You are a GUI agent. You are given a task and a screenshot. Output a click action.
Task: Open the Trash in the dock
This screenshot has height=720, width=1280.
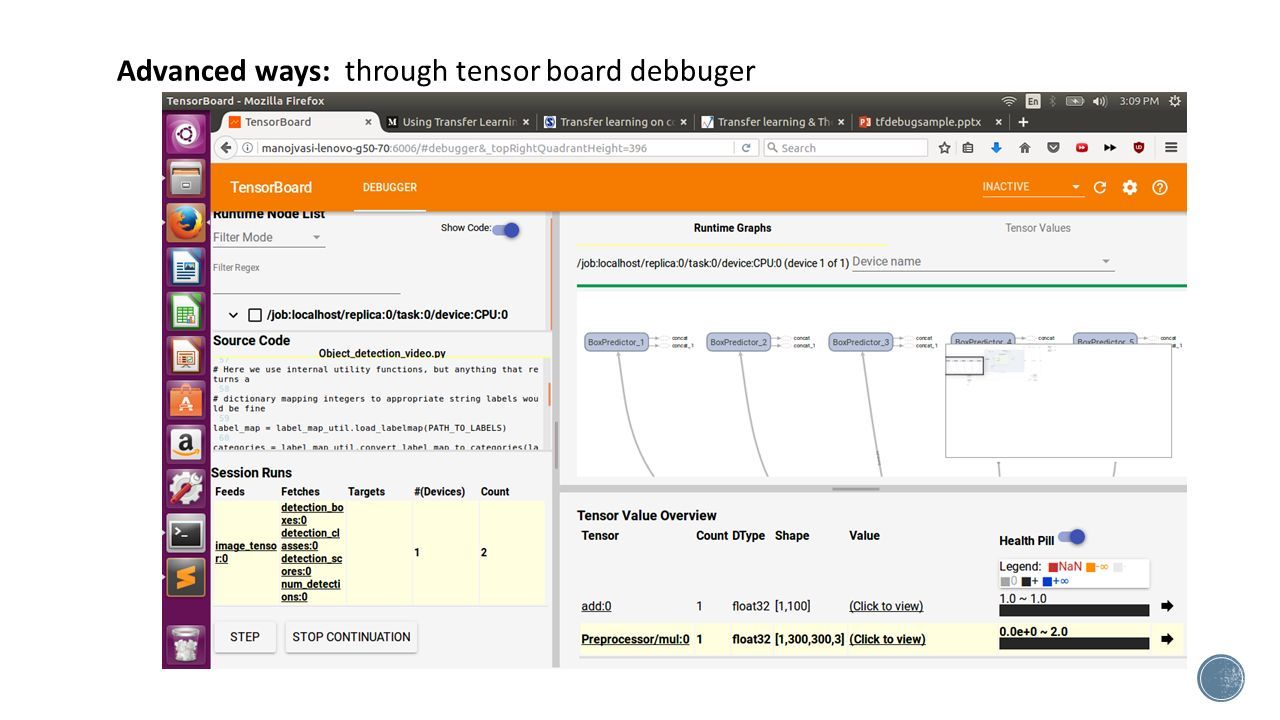pos(186,644)
